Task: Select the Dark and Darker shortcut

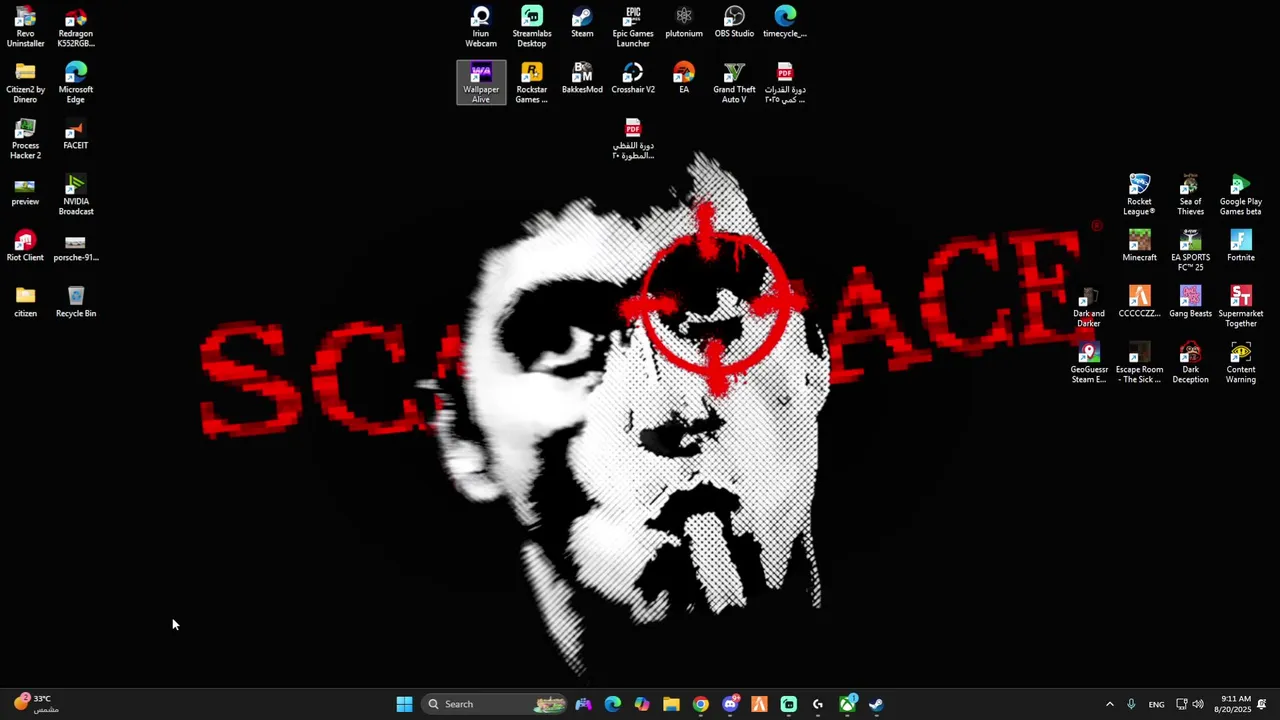Action: coord(1089,307)
